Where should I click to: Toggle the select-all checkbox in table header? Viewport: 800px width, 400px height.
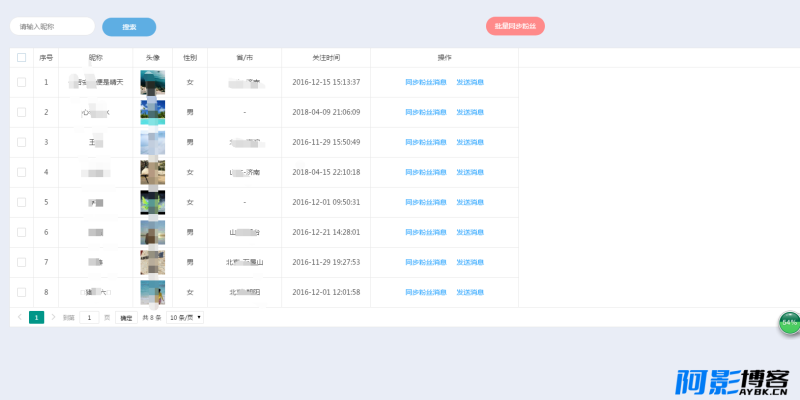pos(21,58)
